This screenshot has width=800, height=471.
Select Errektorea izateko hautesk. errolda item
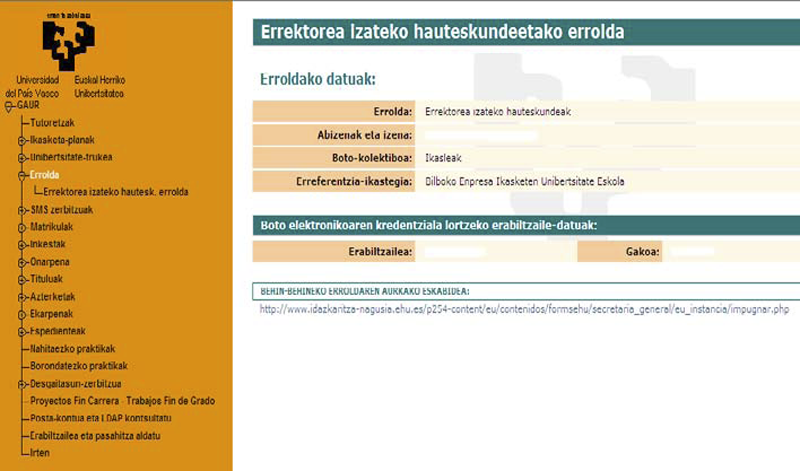(116, 192)
